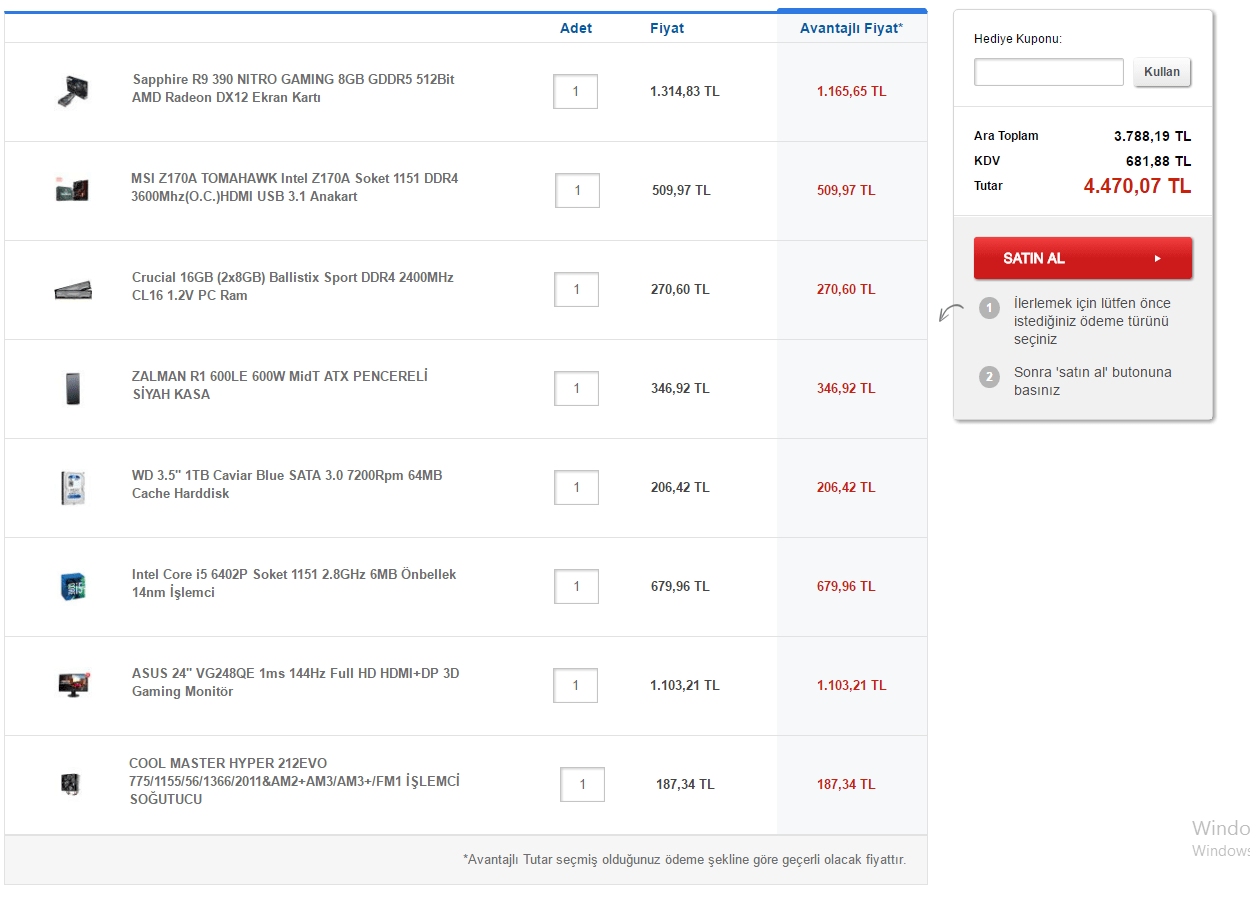Focus quantity field for Cooler Master cooler

582,784
